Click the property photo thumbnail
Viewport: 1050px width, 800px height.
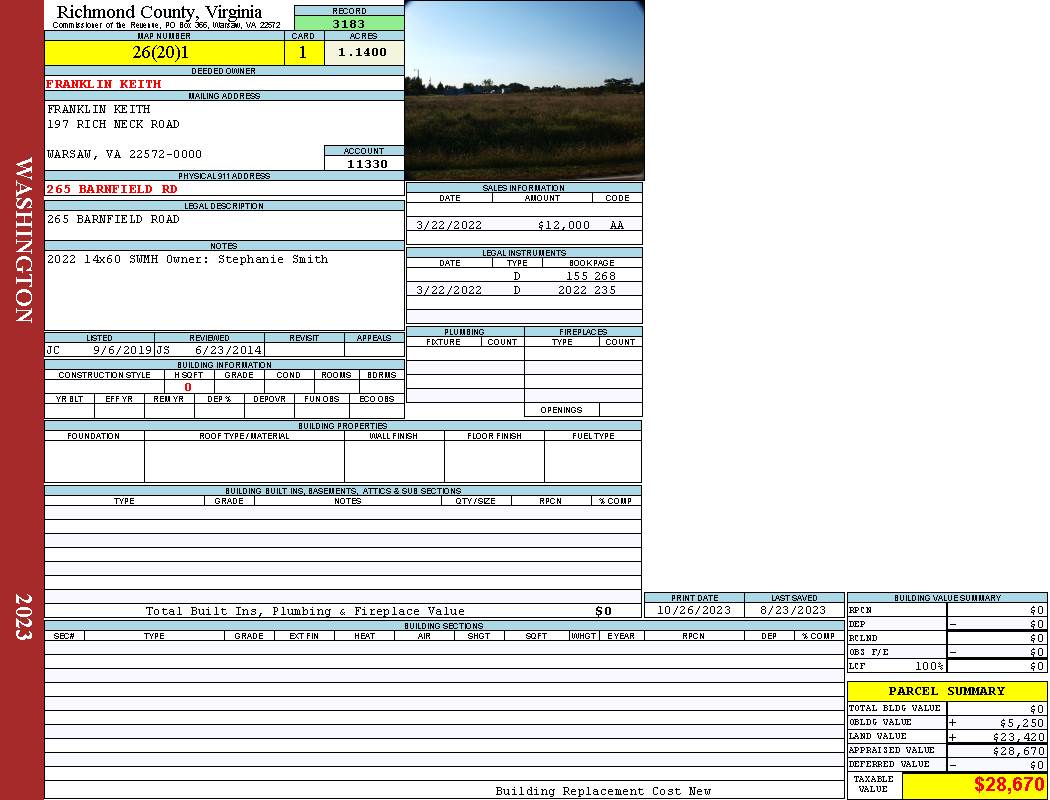pos(524,90)
